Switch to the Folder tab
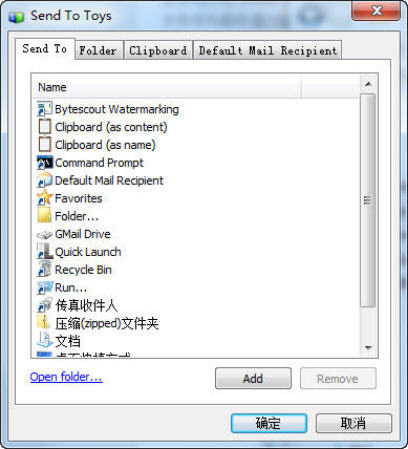 coord(99,51)
